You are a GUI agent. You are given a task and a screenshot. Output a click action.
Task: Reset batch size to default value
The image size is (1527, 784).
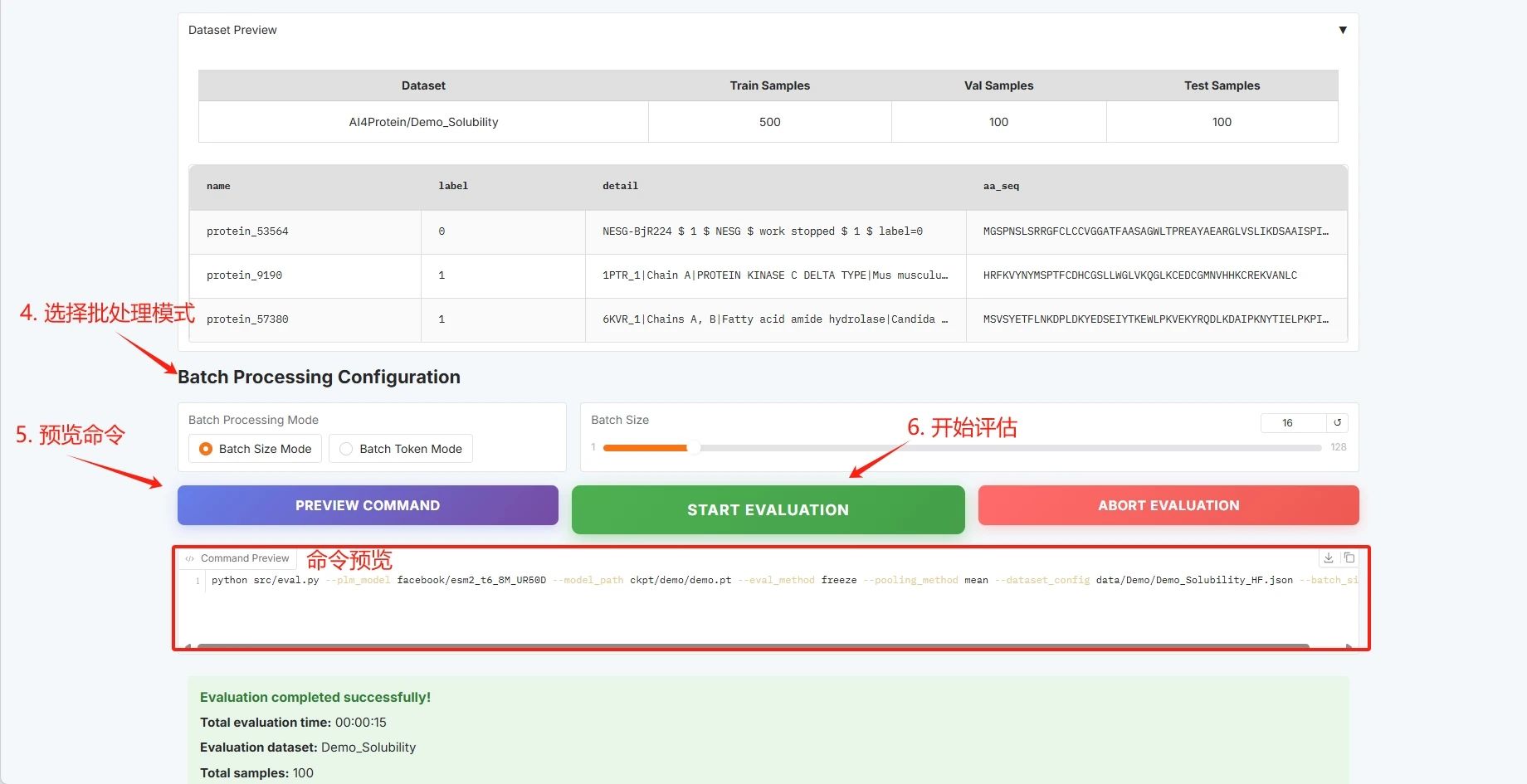[x=1337, y=423]
